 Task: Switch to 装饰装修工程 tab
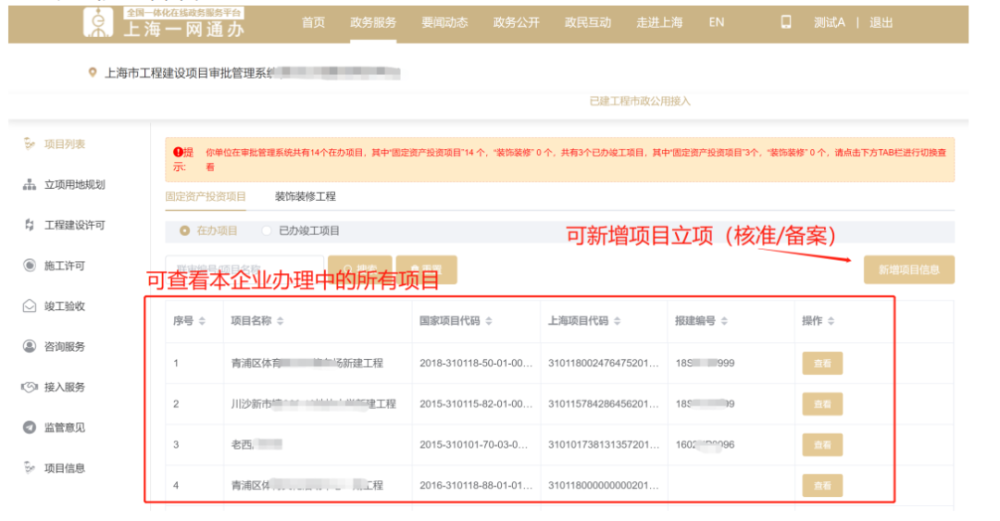[x=305, y=196]
